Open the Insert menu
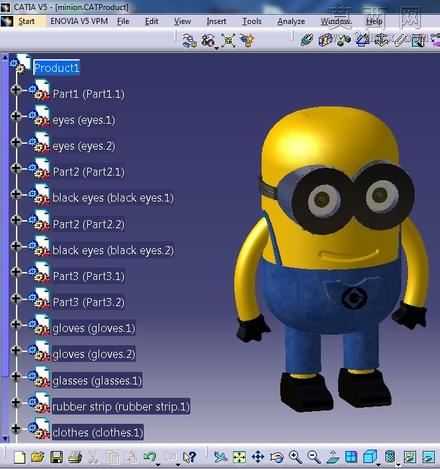 tap(216, 21)
